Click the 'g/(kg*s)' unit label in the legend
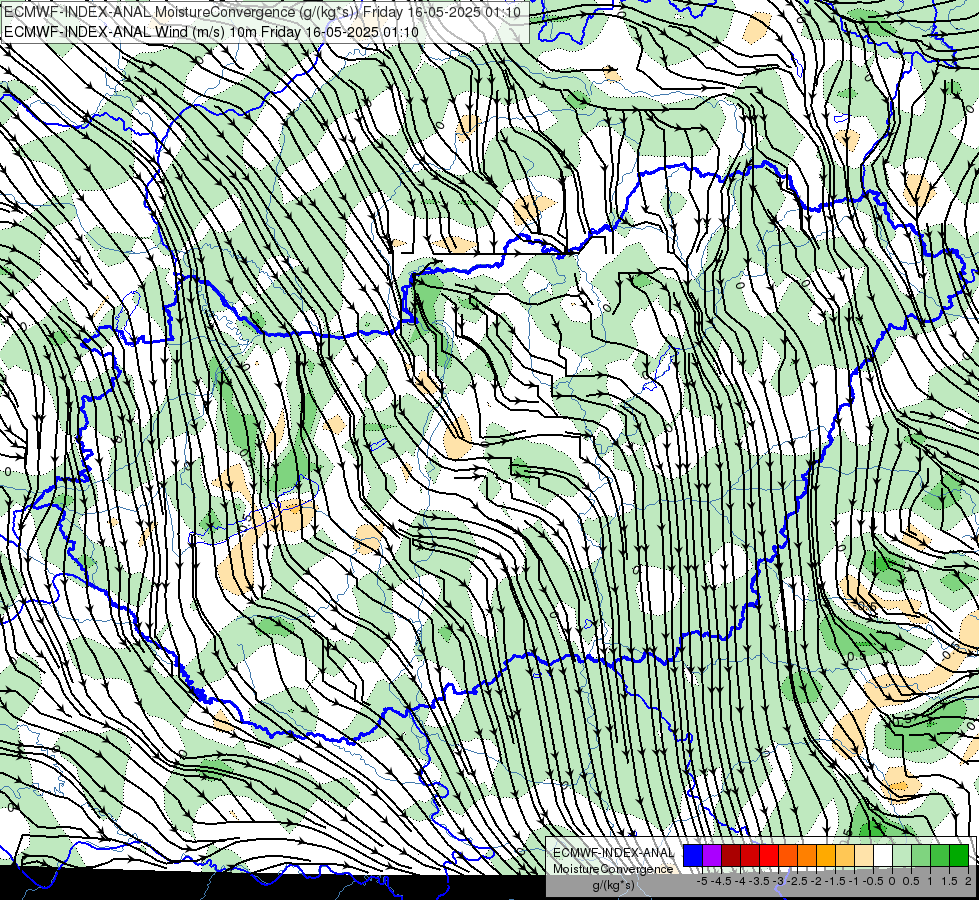The height and width of the screenshot is (900, 979). (x=613, y=885)
